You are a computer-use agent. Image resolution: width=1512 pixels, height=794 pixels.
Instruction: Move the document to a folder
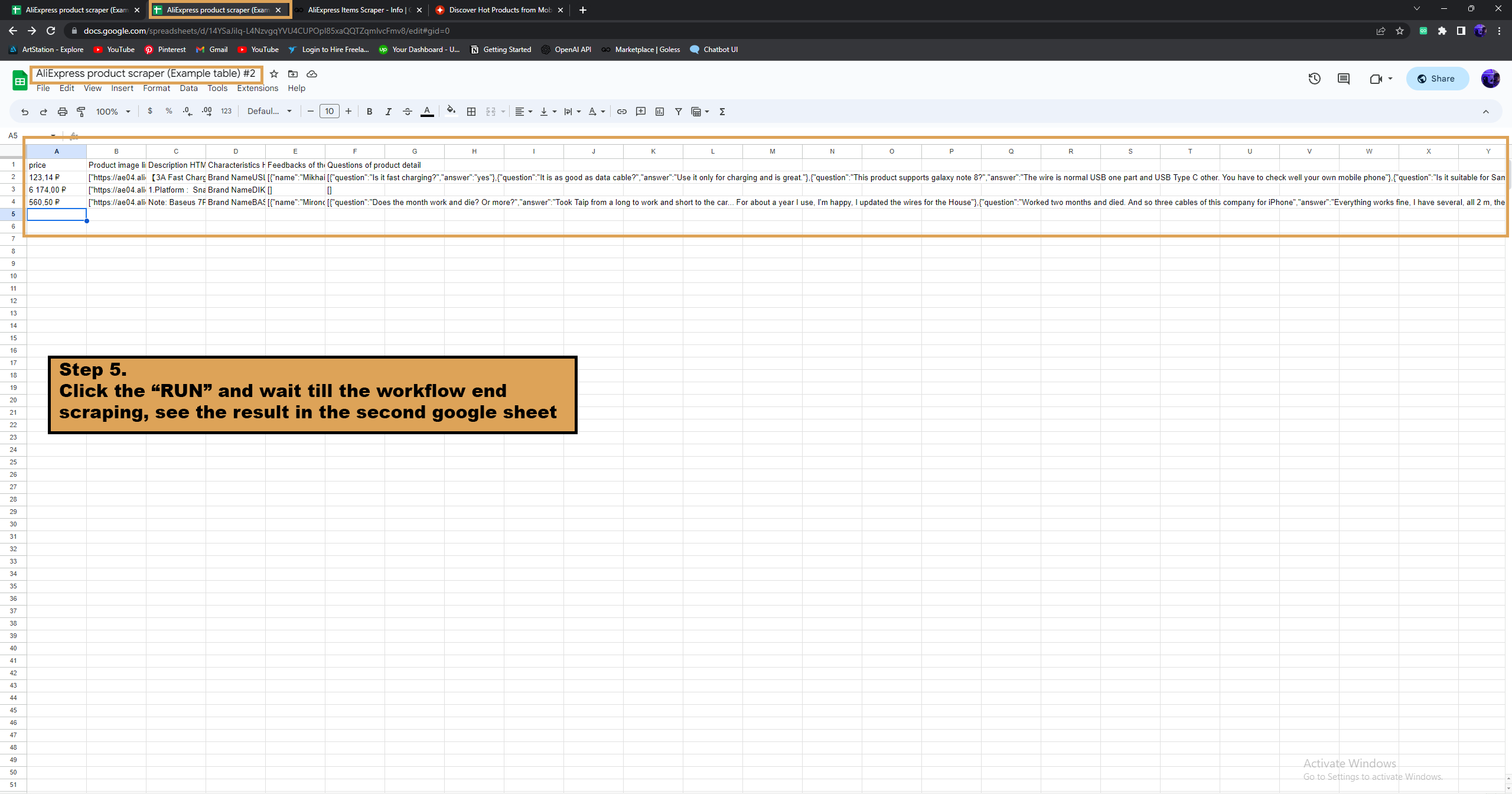(293, 74)
